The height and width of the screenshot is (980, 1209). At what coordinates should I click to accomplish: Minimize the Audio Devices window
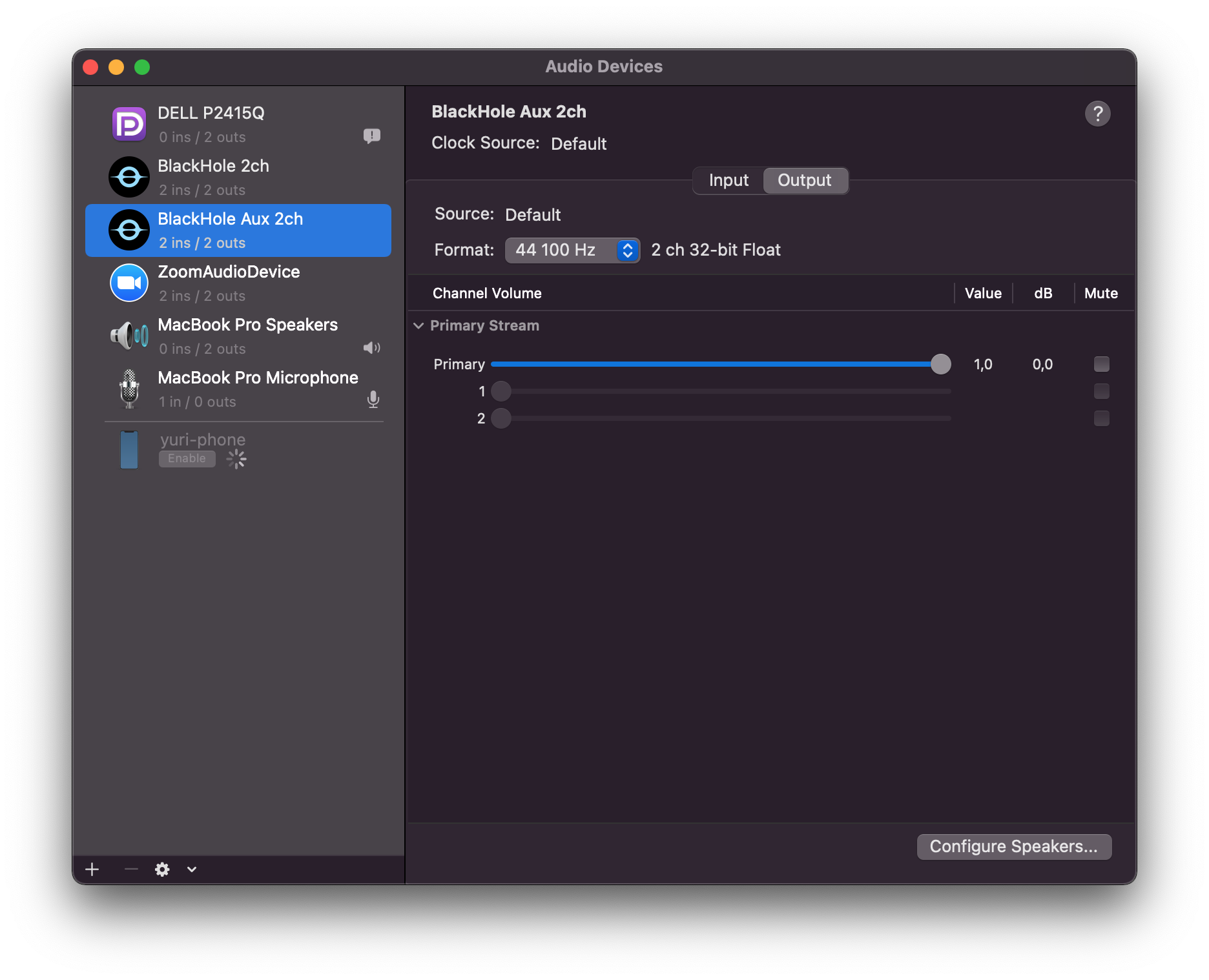[116, 67]
